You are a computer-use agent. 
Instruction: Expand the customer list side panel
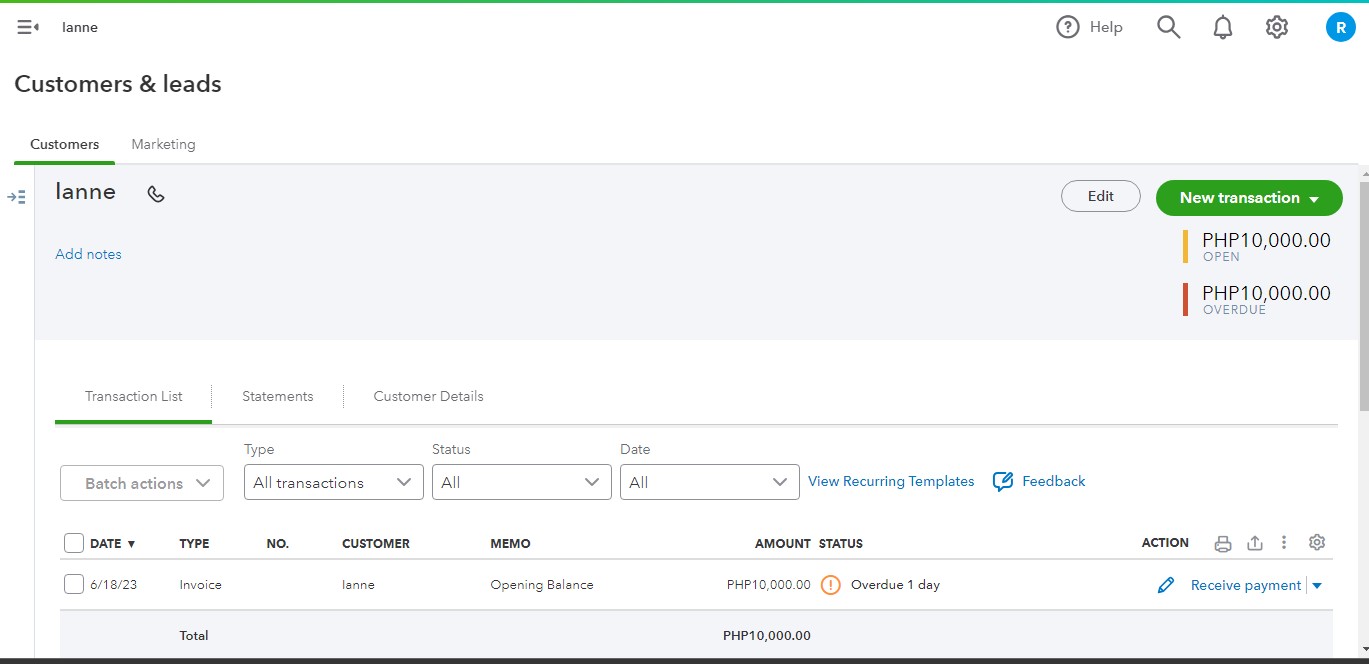16,197
